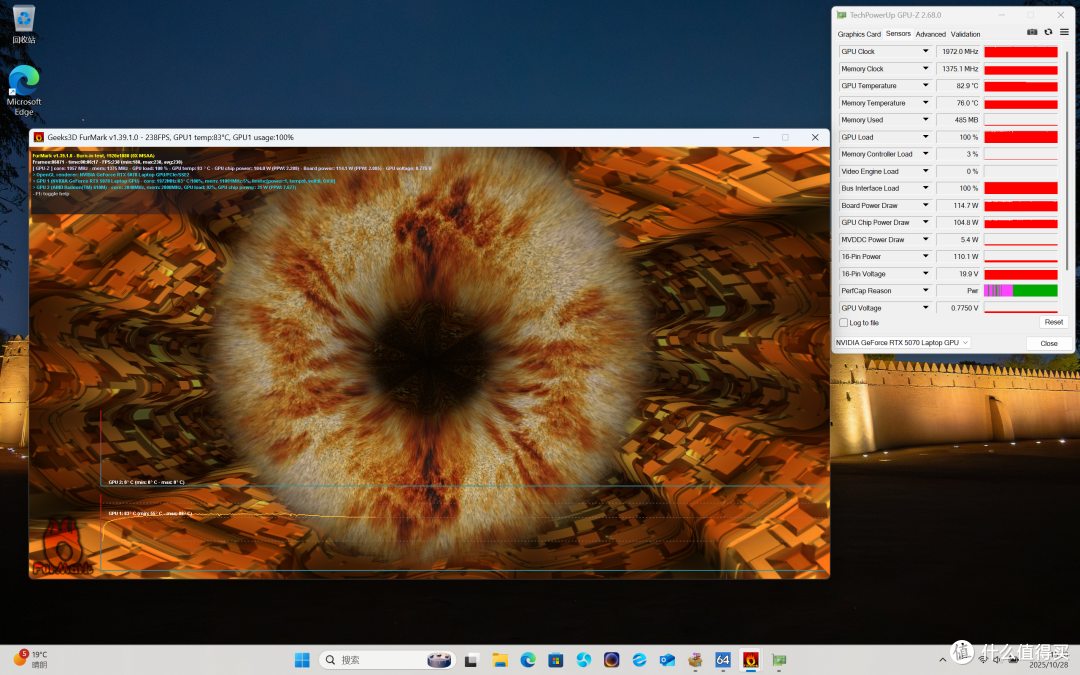The height and width of the screenshot is (675, 1080).
Task: Open Microsoft Edge desktop shortcut
Action: click(24, 91)
